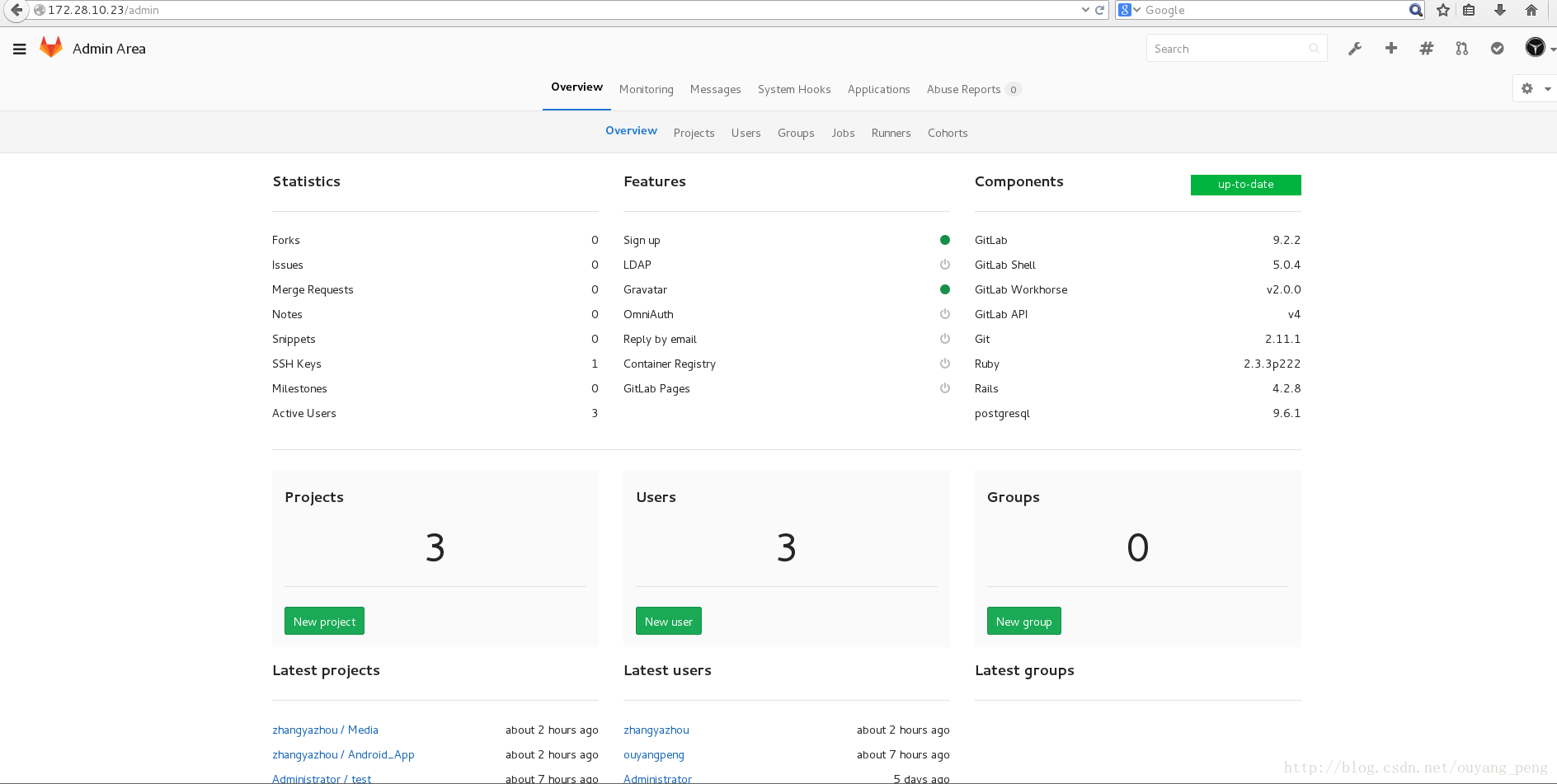Open issues hash icon in header
Viewport: 1557px width, 784px height.
pos(1427,49)
